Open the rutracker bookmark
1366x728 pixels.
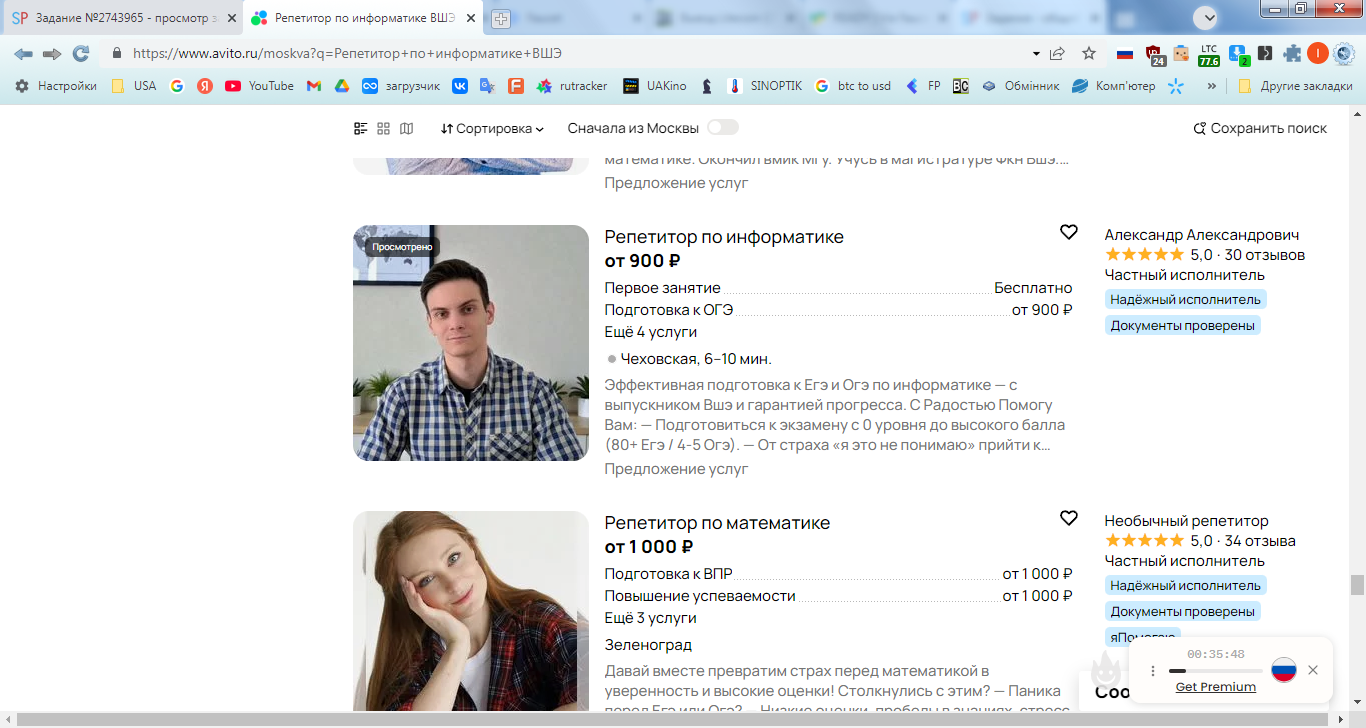coord(572,86)
